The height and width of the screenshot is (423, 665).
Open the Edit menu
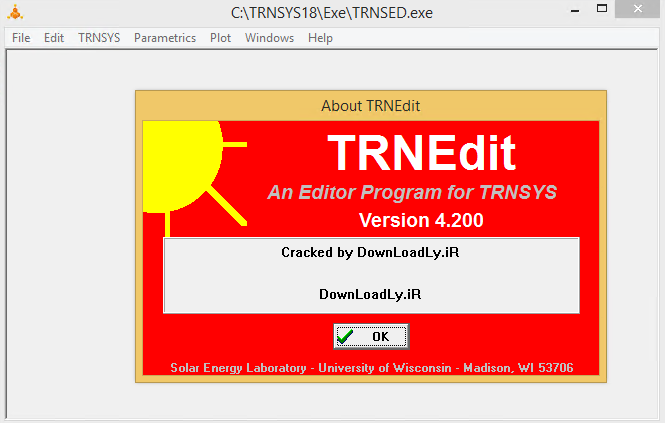[54, 38]
